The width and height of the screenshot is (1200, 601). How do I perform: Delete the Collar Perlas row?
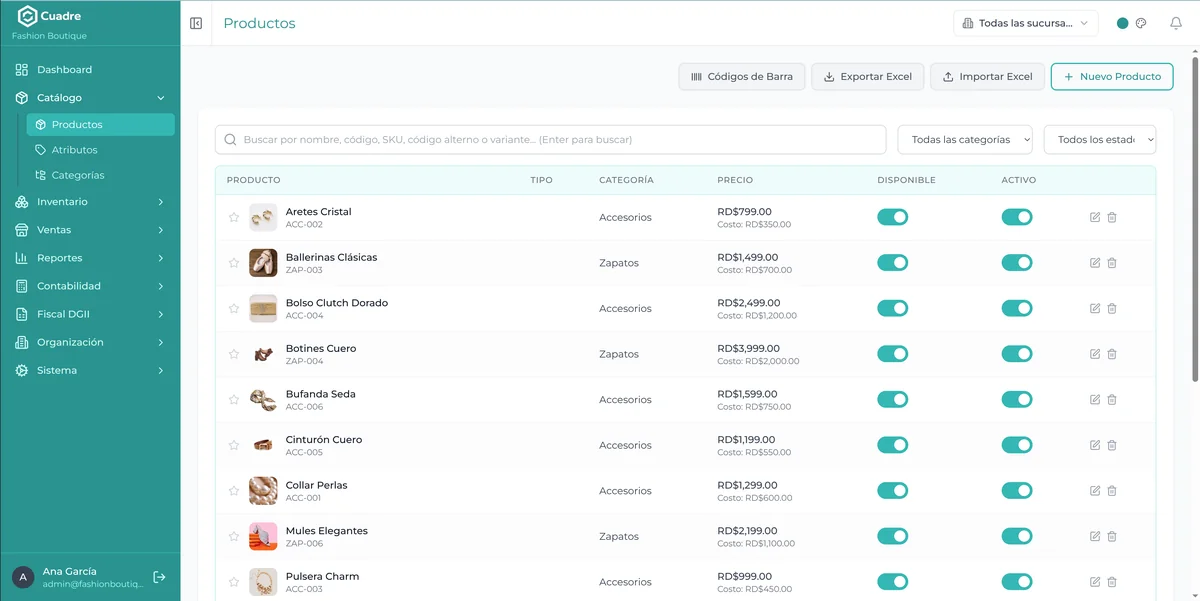click(1112, 491)
